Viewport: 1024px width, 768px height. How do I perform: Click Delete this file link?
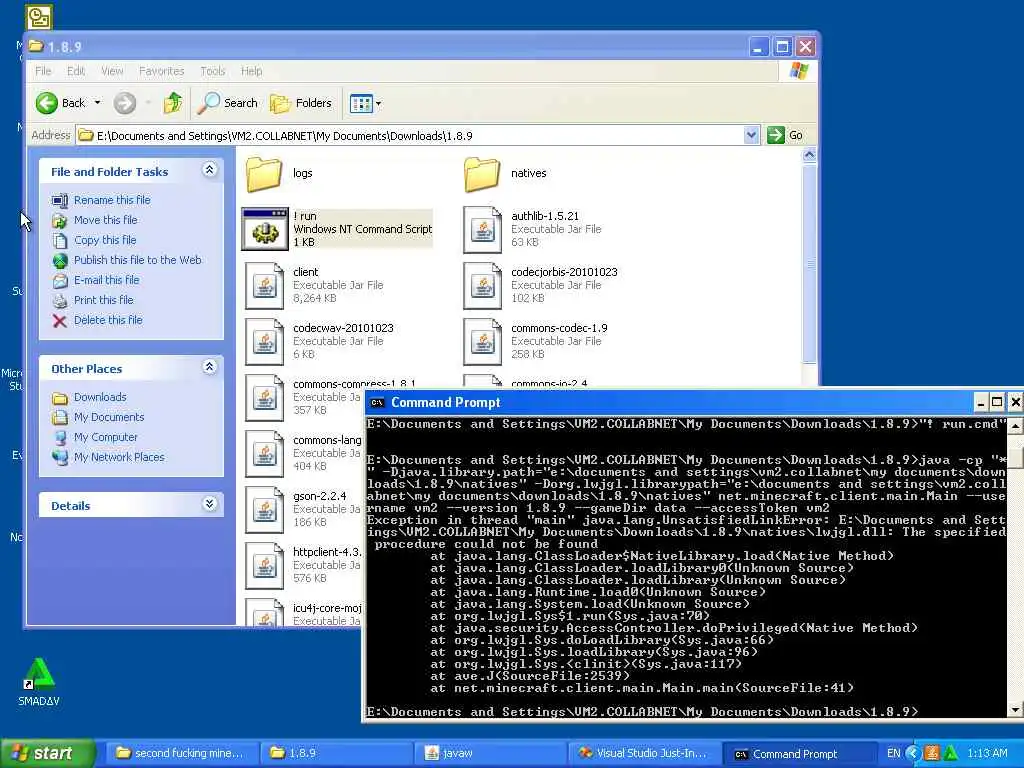tap(108, 320)
